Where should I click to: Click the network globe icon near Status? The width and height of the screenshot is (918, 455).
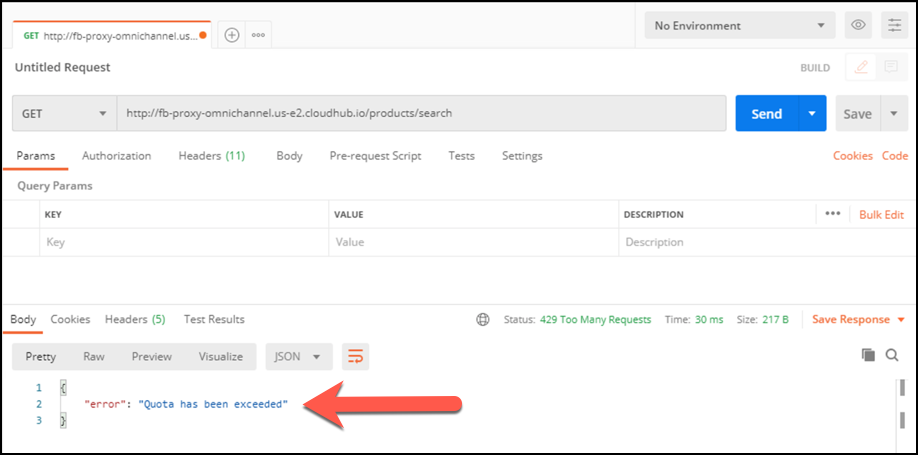483,320
